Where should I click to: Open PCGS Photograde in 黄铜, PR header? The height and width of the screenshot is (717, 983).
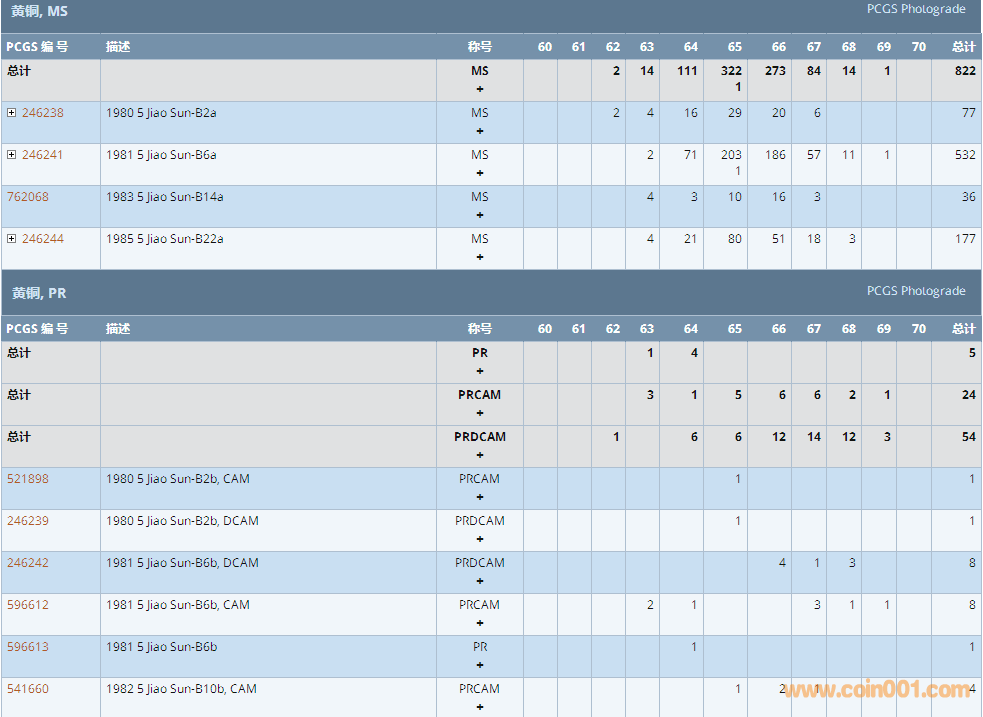tap(916, 291)
